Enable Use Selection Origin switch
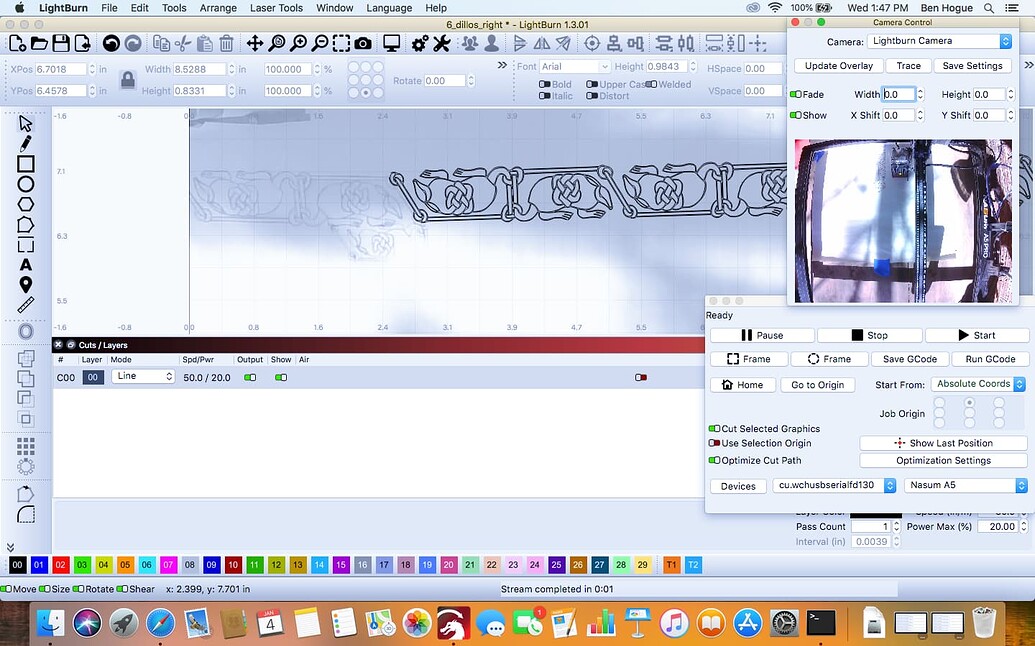The width and height of the screenshot is (1035, 646). point(714,443)
